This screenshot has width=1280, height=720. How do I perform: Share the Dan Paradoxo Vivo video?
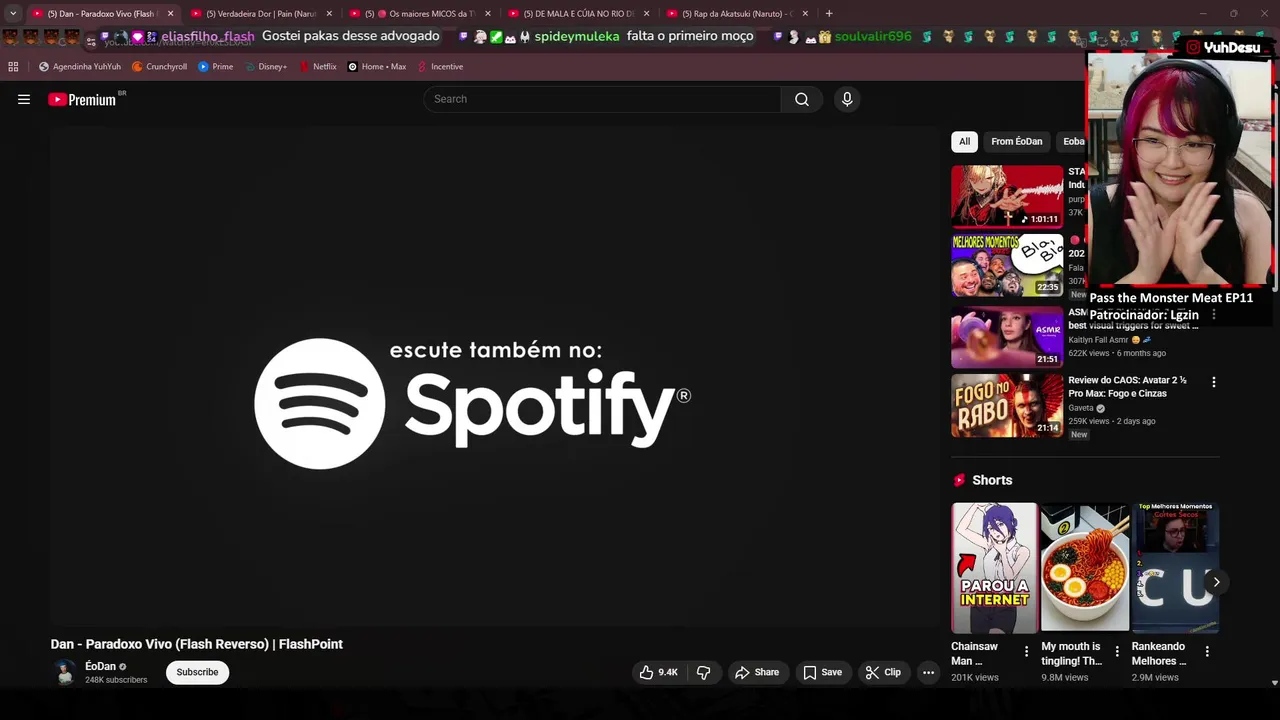point(757,672)
